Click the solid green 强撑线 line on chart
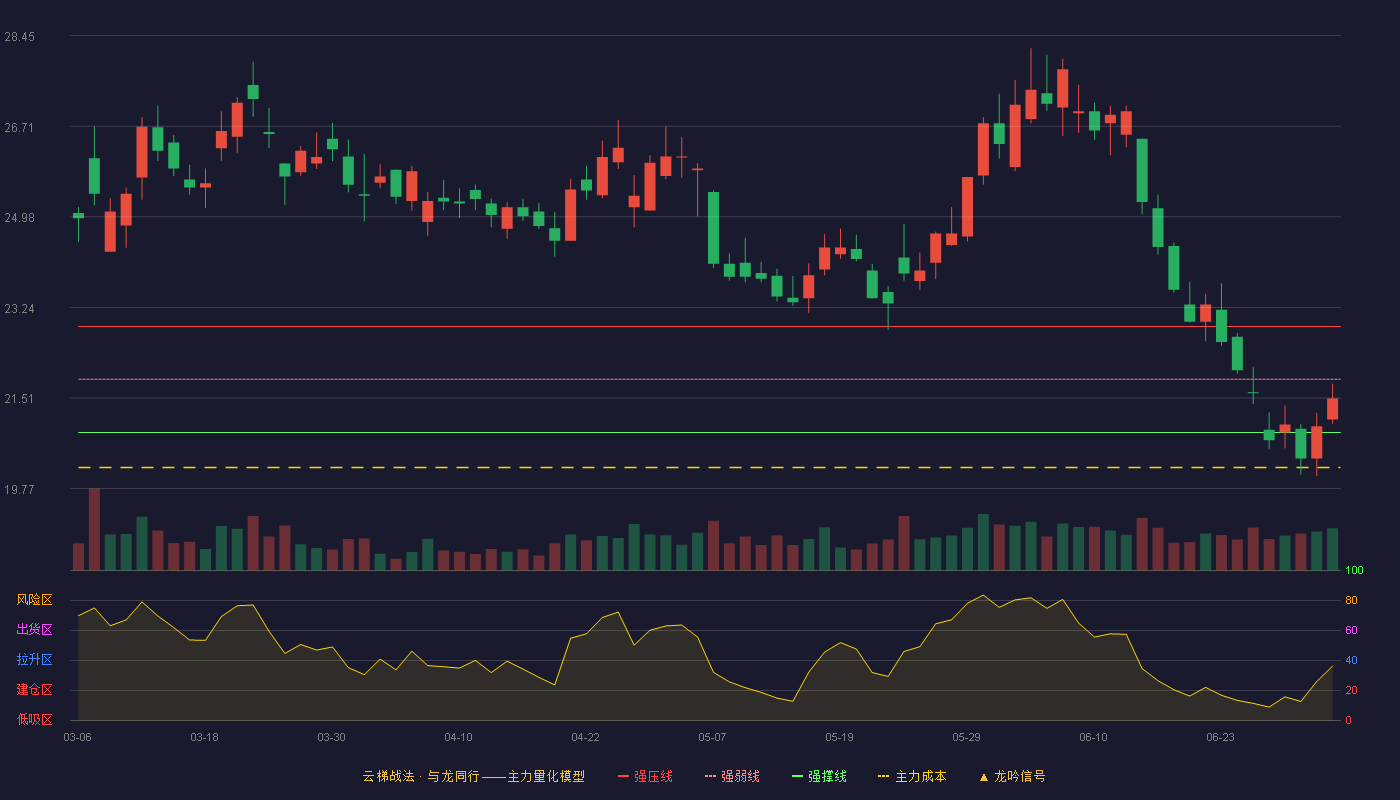This screenshot has width=1400, height=800. (709, 433)
